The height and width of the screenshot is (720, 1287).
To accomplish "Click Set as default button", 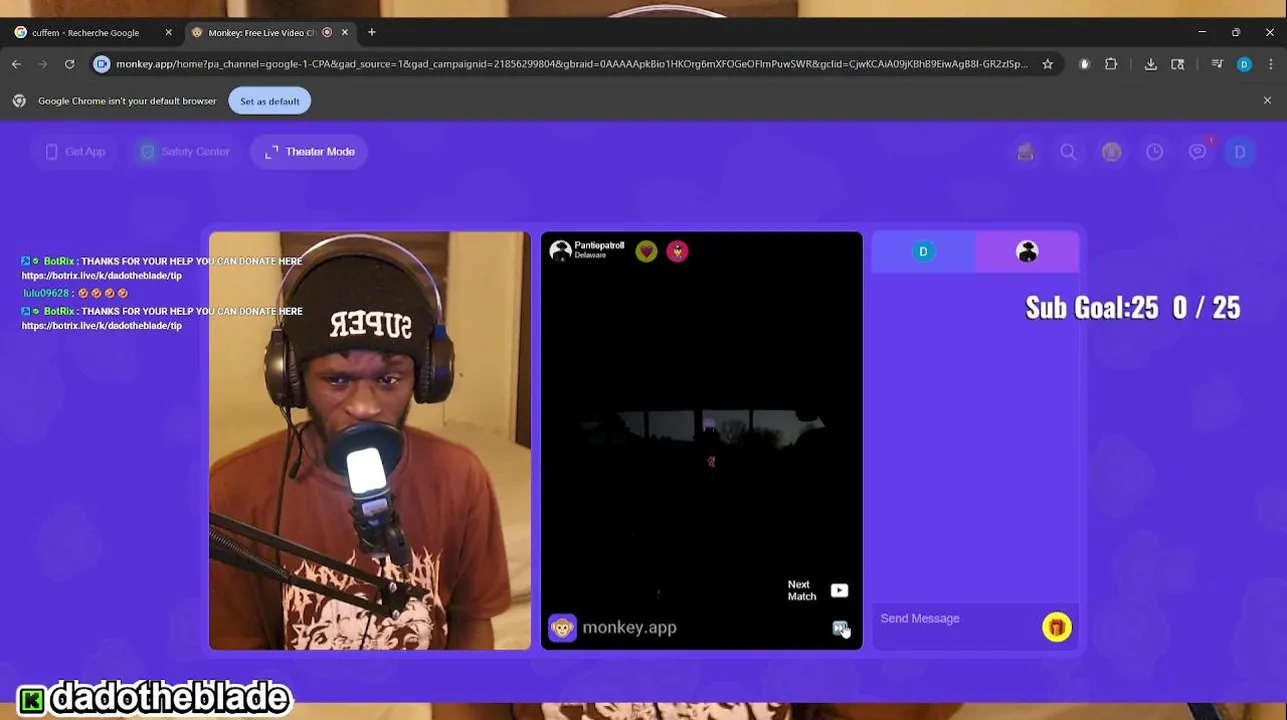I will point(269,101).
